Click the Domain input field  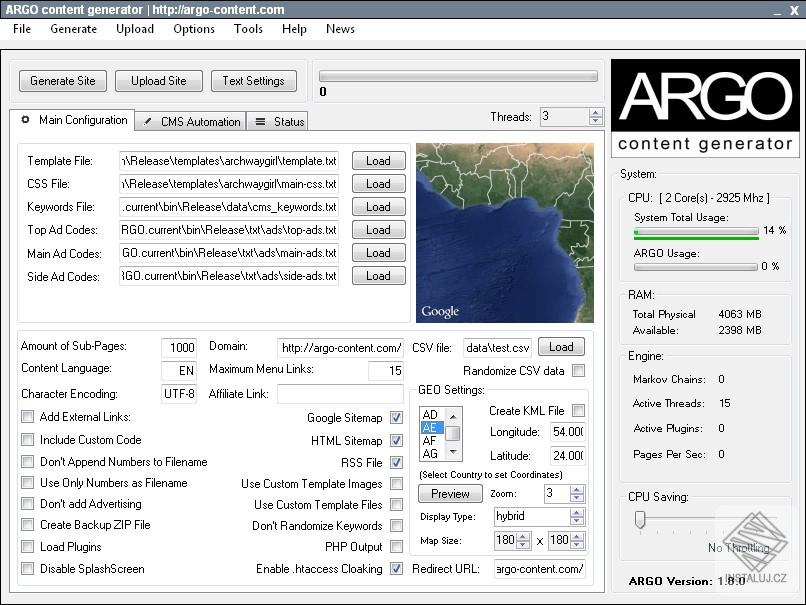340,347
